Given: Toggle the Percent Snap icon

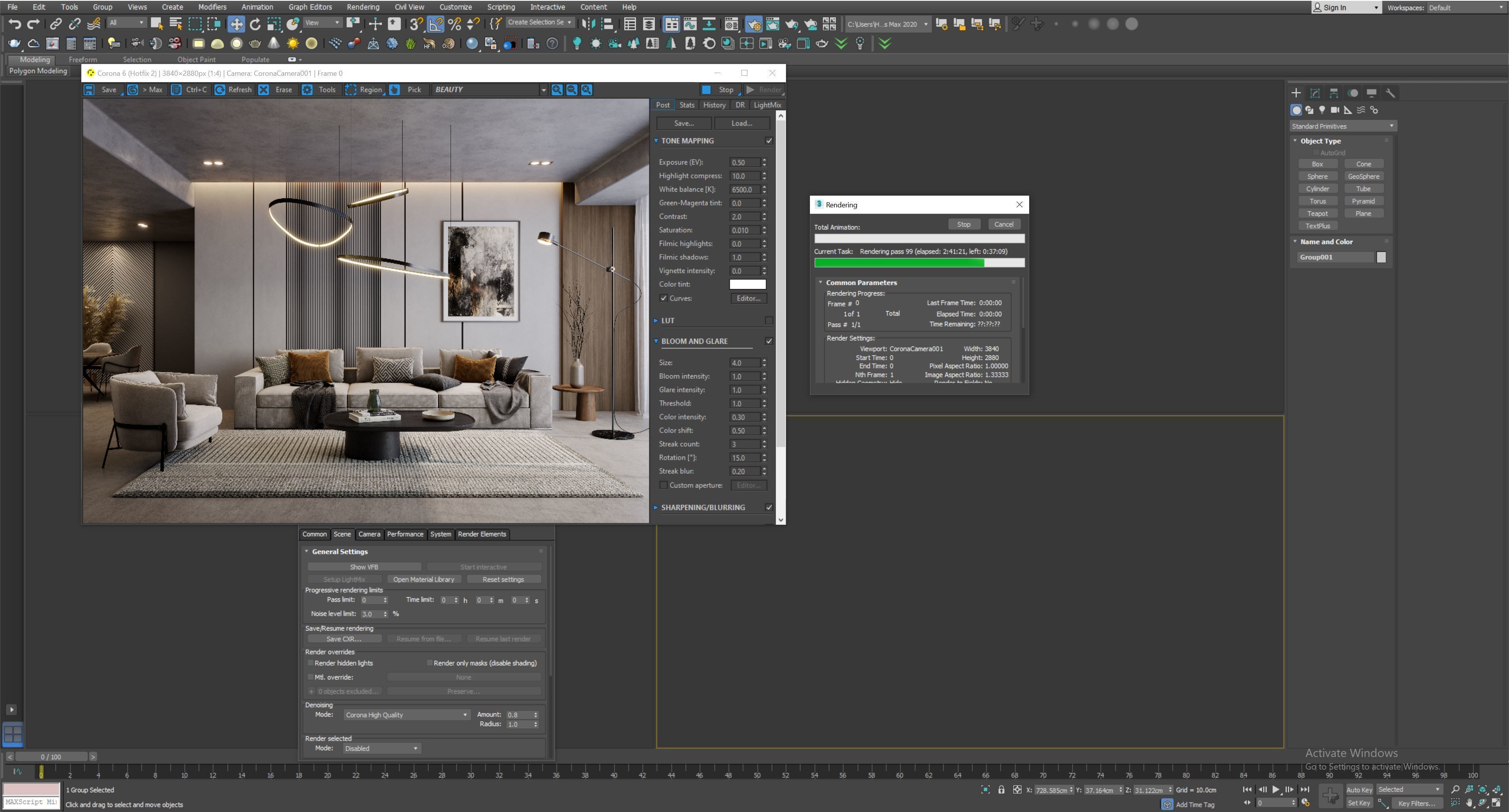Looking at the screenshot, I should pyautogui.click(x=455, y=24).
